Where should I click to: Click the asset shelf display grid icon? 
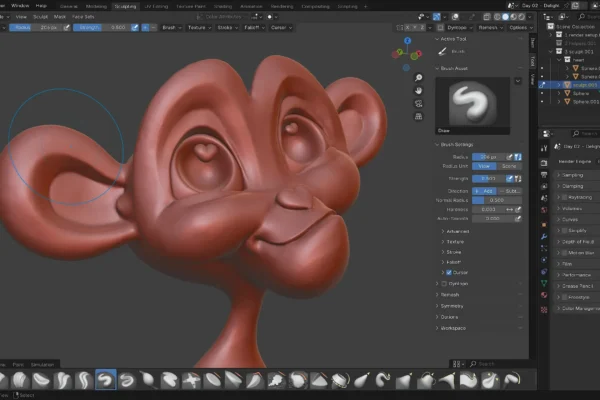tap(458, 364)
